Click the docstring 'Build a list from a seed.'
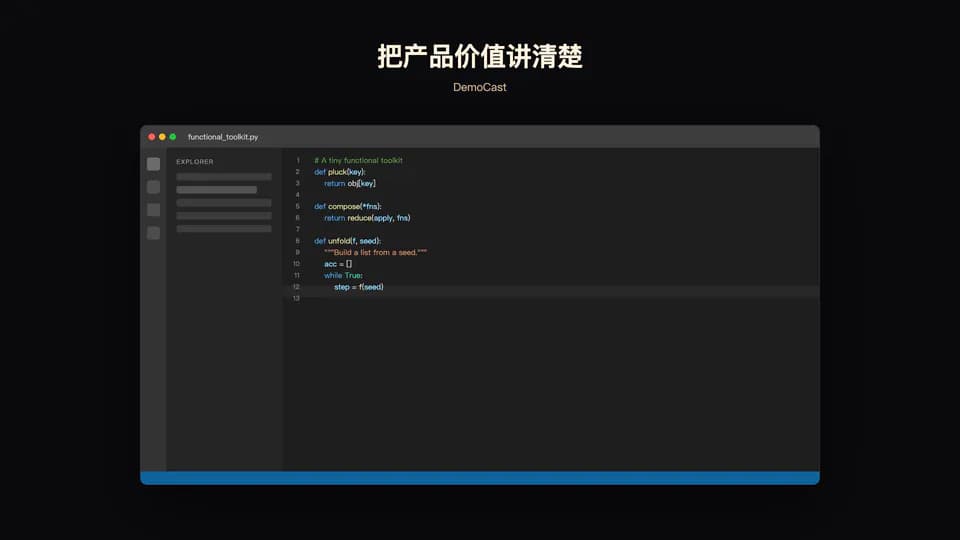Screen dimensions: 960x540 pos(375,252)
